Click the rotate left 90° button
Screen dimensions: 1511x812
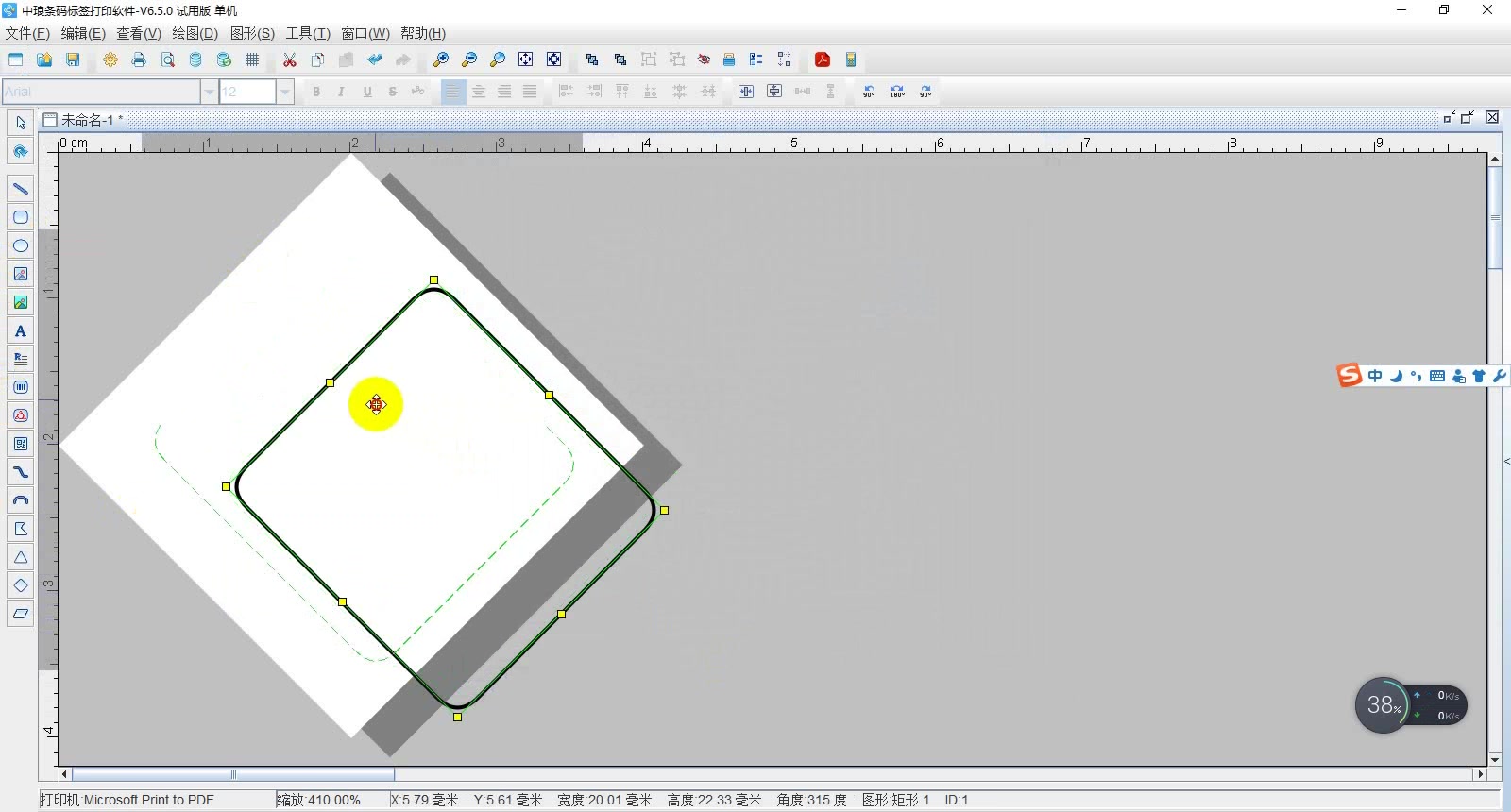[869, 92]
